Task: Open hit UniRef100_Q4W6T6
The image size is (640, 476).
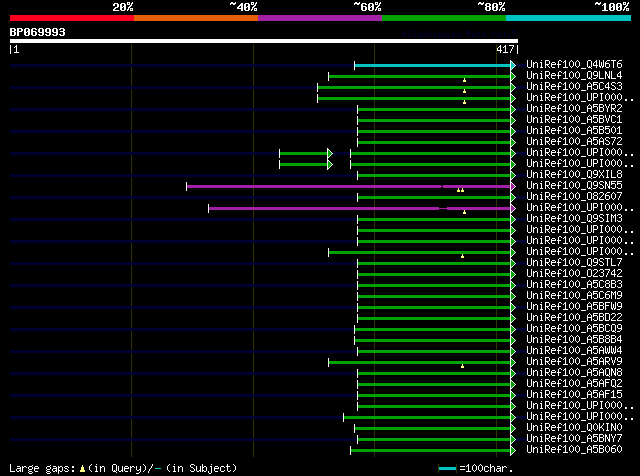Action: coord(574,64)
